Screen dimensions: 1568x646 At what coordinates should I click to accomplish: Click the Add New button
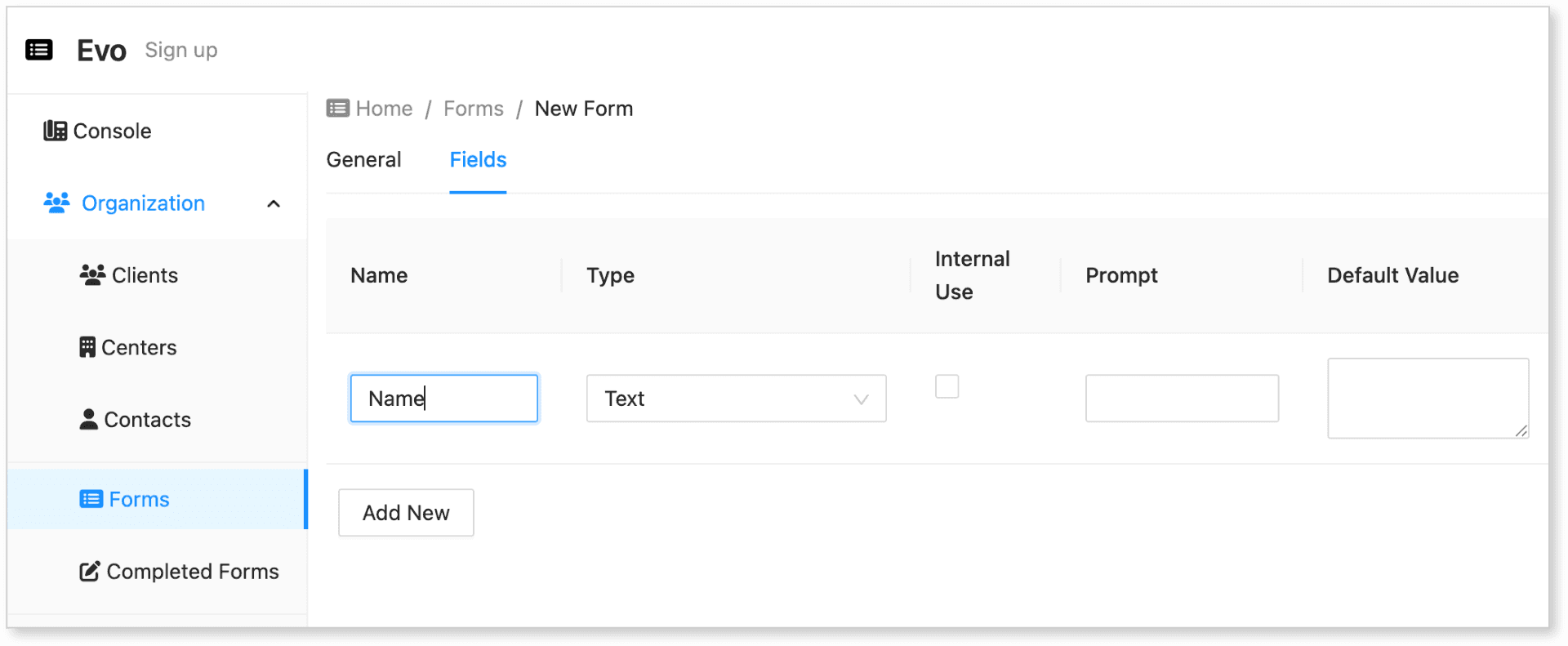(406, 513)
